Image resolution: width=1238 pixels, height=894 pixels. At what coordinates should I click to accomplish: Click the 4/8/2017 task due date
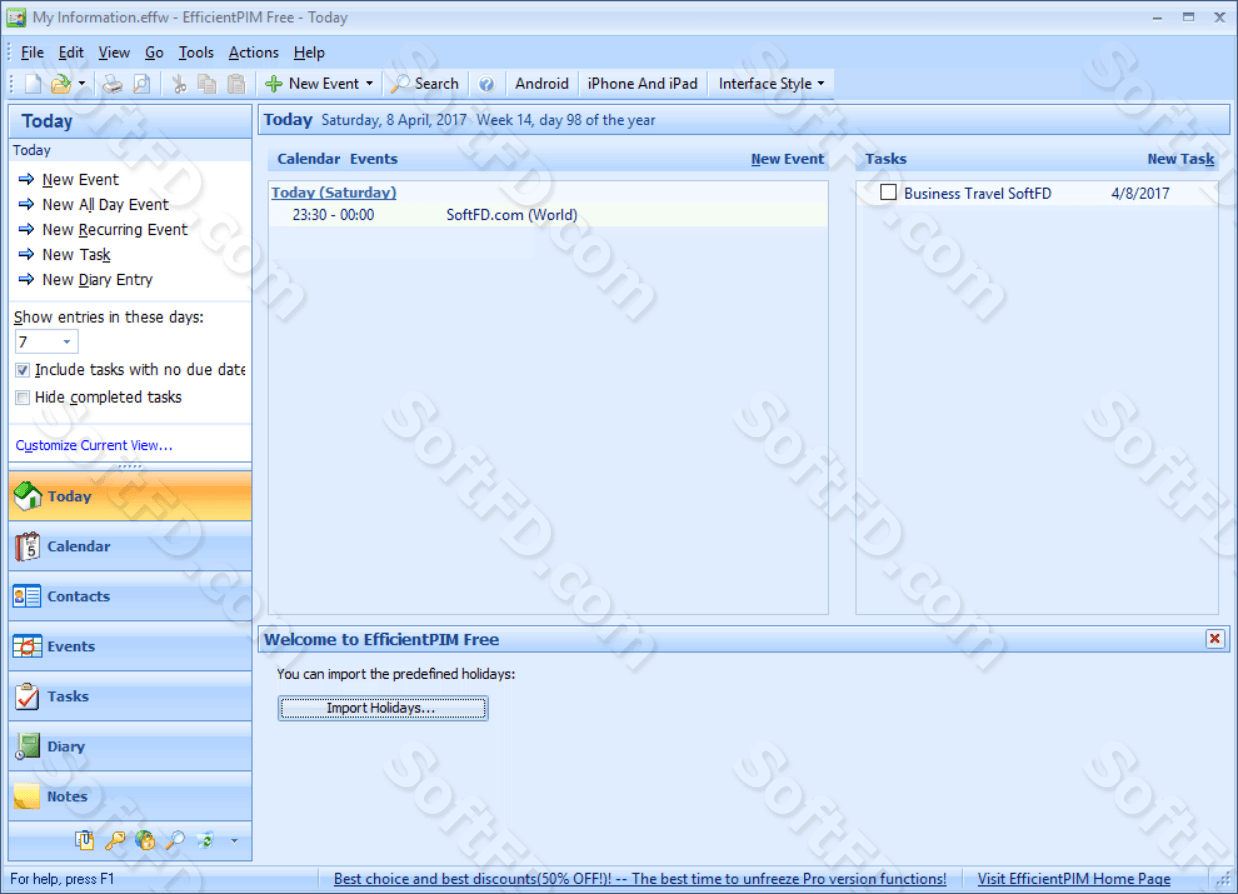click(1138, 194)
